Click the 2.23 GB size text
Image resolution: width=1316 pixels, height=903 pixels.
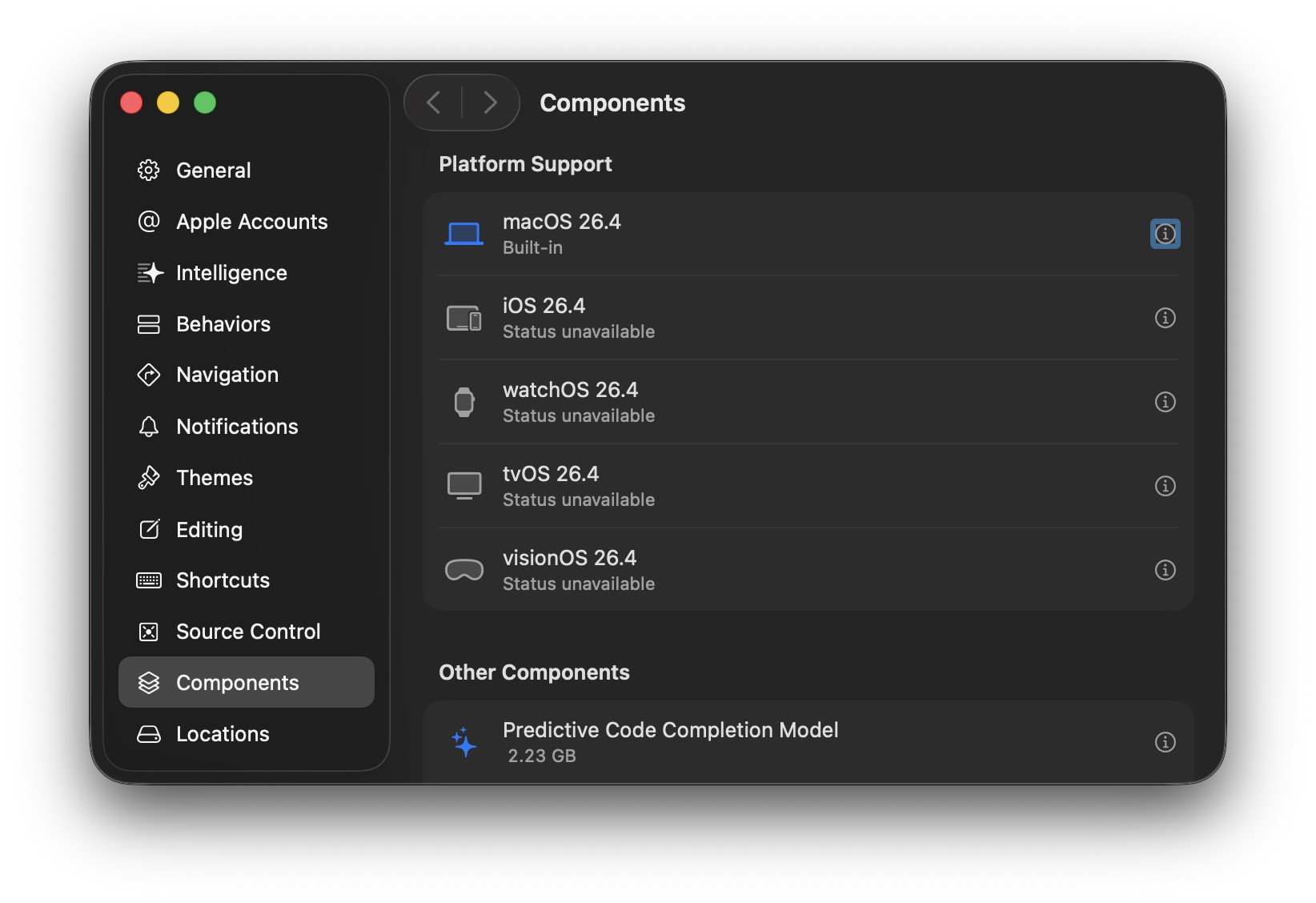(542, 756)
